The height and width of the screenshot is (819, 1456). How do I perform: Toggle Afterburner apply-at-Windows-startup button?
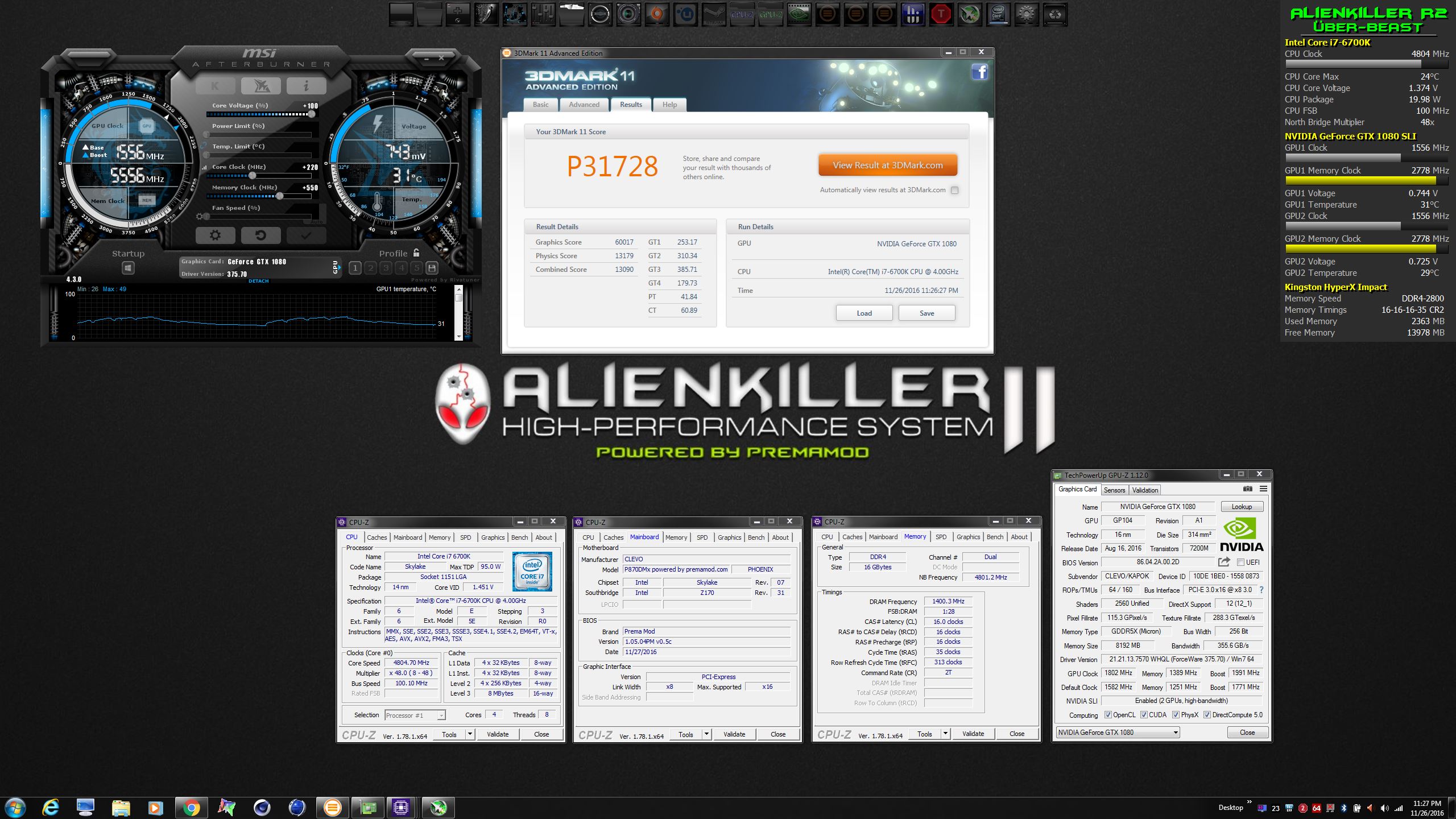pyautogui.click(x=128, y=268)
